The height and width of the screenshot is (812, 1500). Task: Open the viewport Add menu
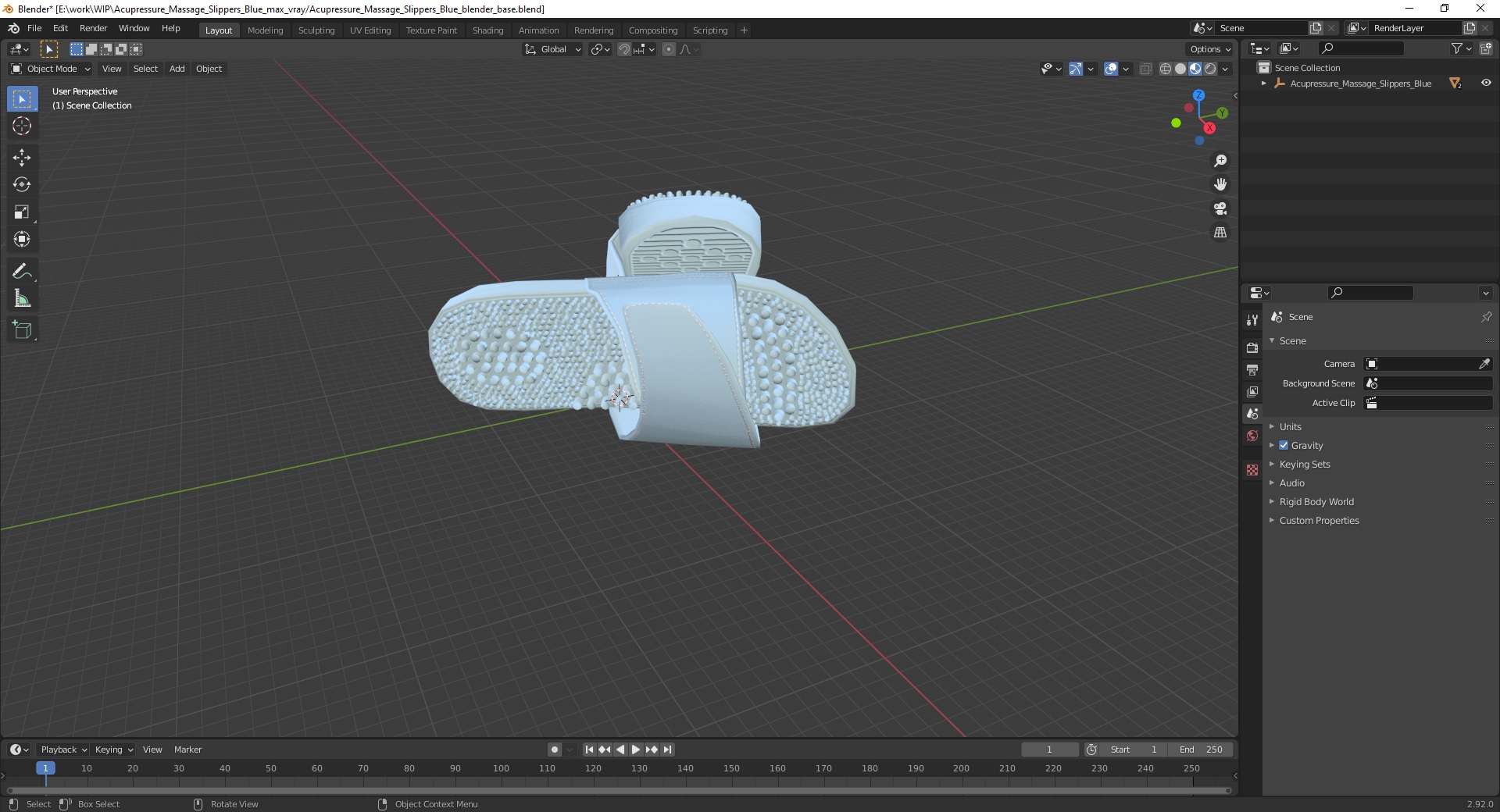point(177,69)
